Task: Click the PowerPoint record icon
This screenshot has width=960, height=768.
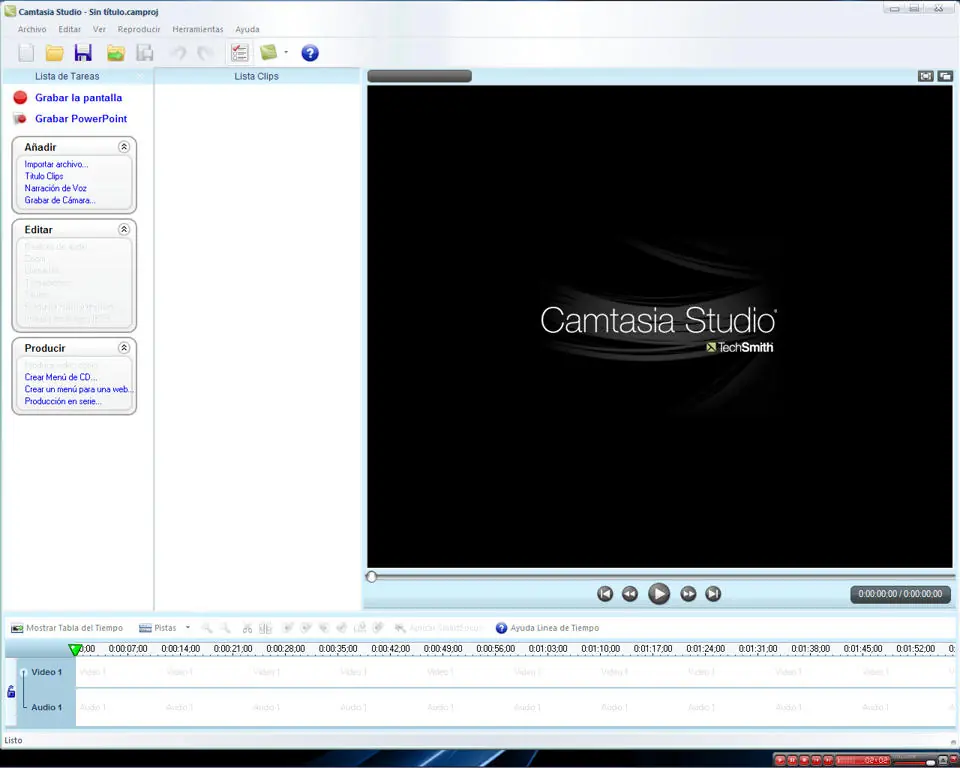Action: [x=20, y=119]
